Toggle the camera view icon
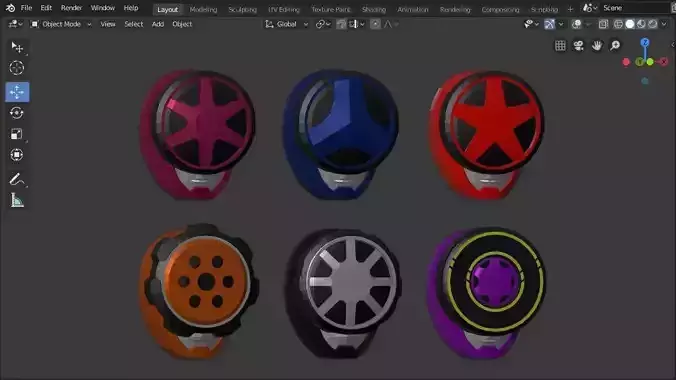 579,45
